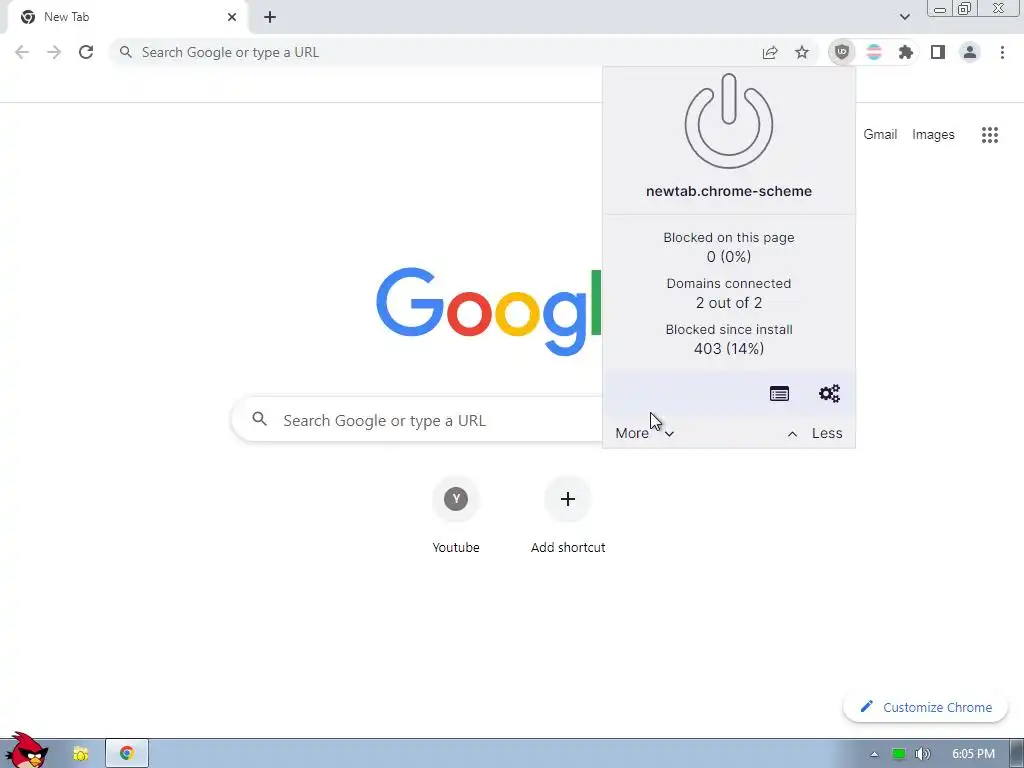The image size is (1024, 768).
Task: Click the Angry Birds start button
Action: pyautogui.click(x=26, y=751)
